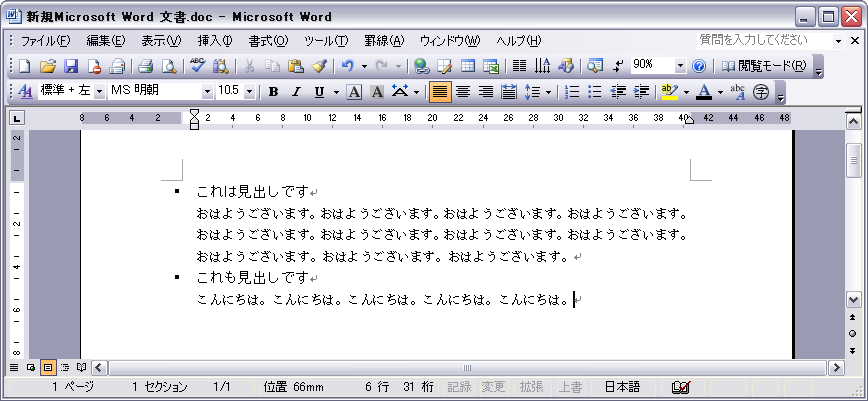This screenshot has height=401, width=868.
Task: Open the ツール(T) menu
Action: point(326,40)
